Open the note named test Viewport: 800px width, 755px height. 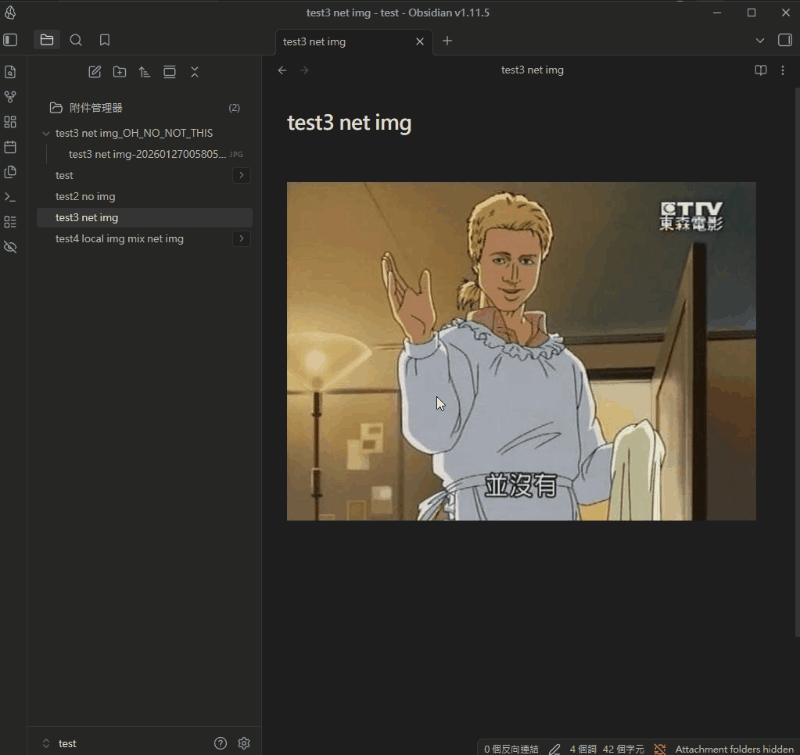64,175
